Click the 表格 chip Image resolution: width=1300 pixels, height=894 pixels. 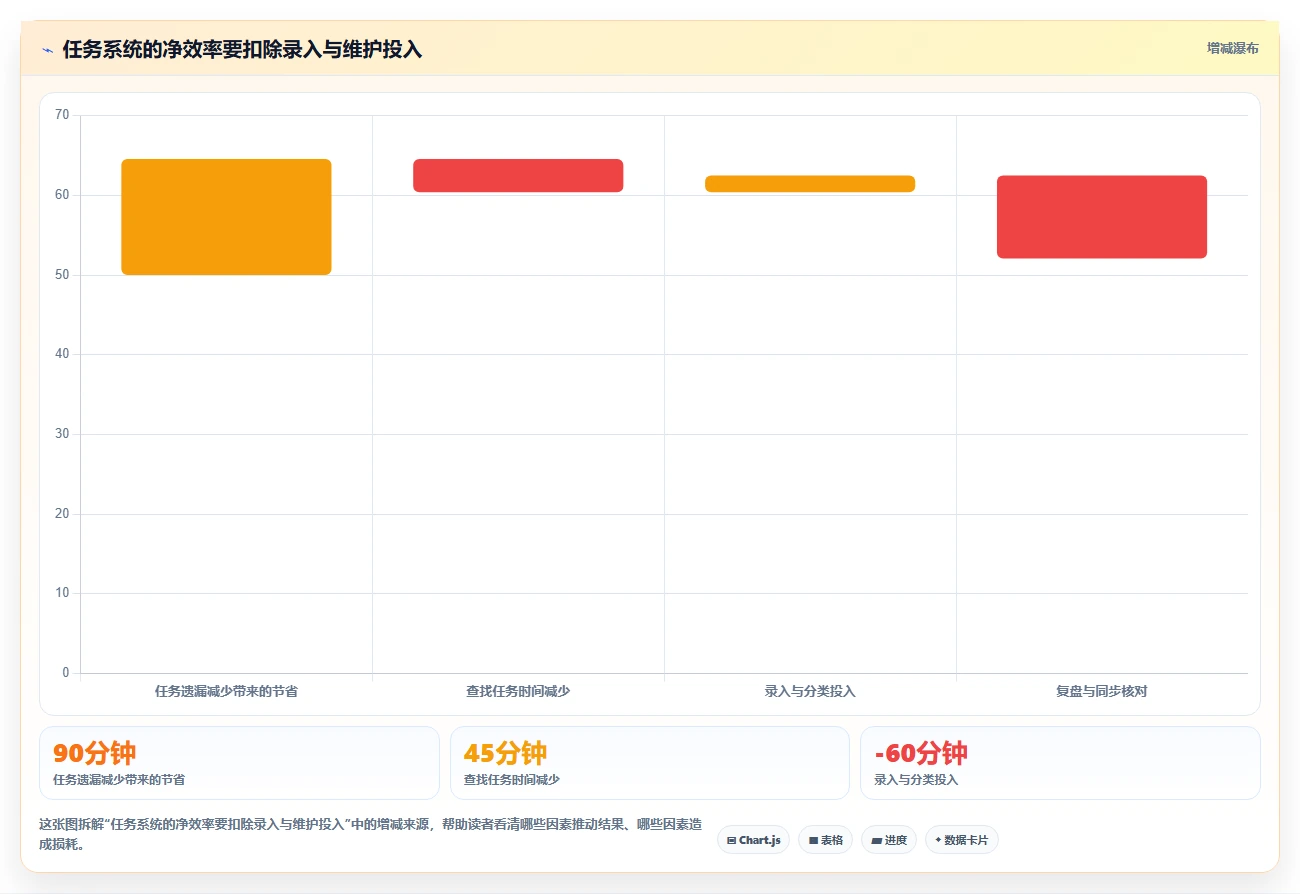pos(825,840)
